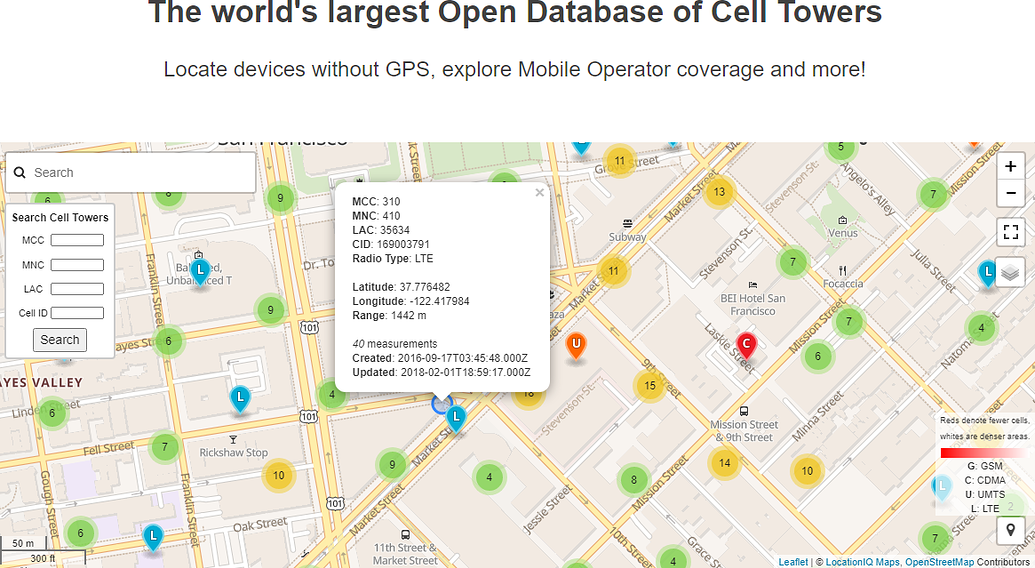Open cluster of 7 on Fell Street
Screen dimensions: 1035x568
click(x=165, y=447)
